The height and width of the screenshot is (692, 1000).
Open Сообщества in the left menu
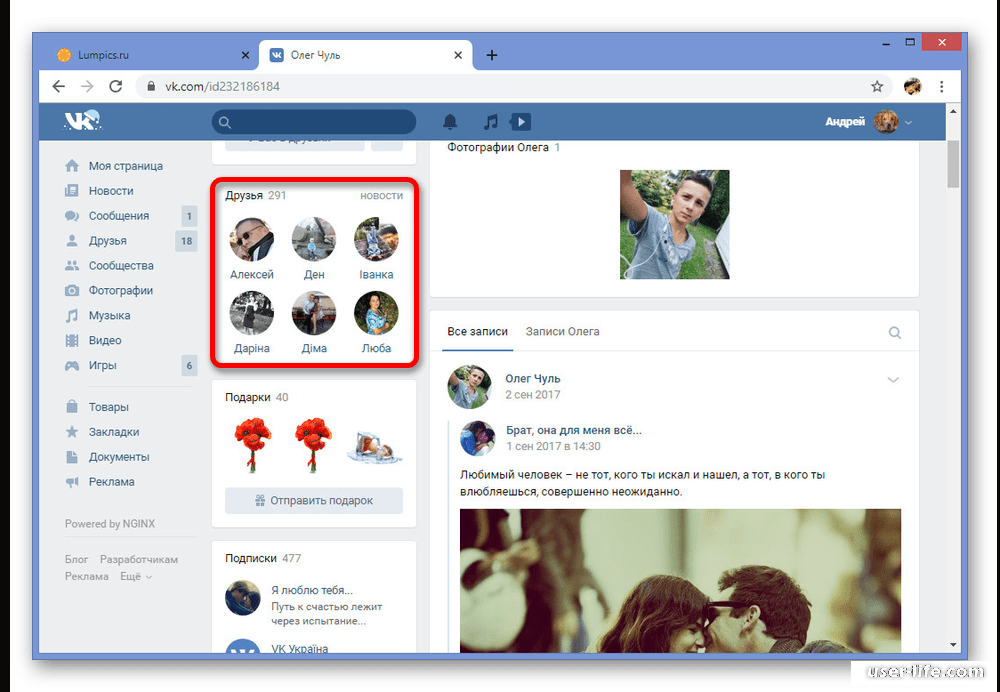tap(121, 266)
